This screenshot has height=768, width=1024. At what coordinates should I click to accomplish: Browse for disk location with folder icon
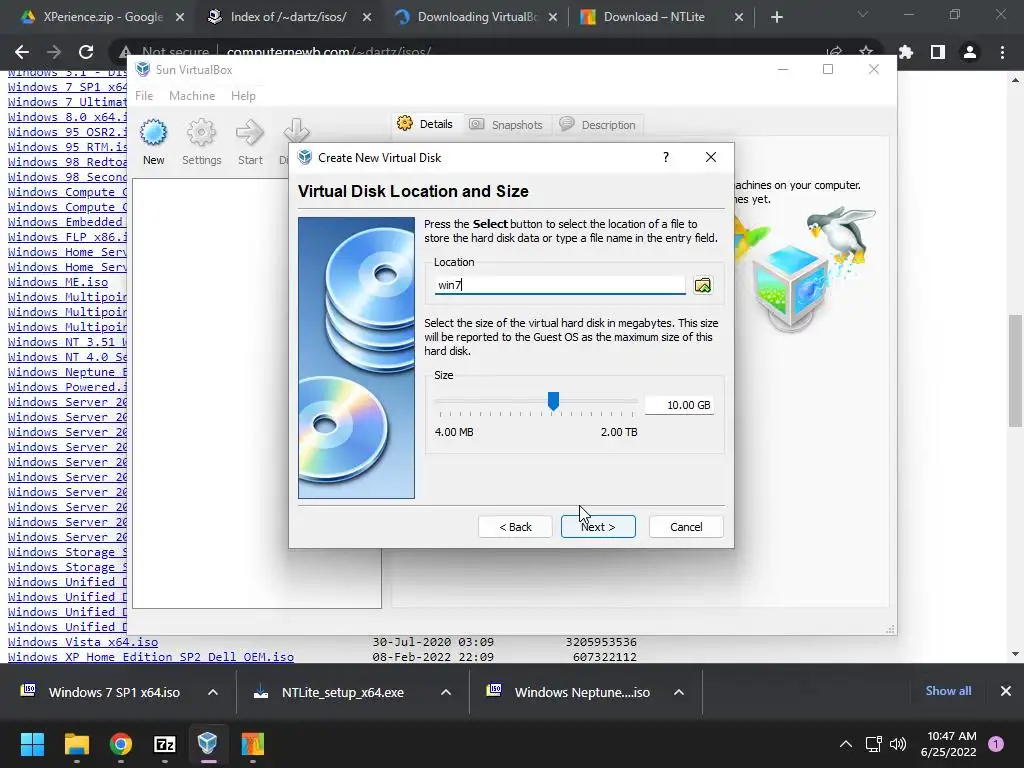[x=703, y=285]
